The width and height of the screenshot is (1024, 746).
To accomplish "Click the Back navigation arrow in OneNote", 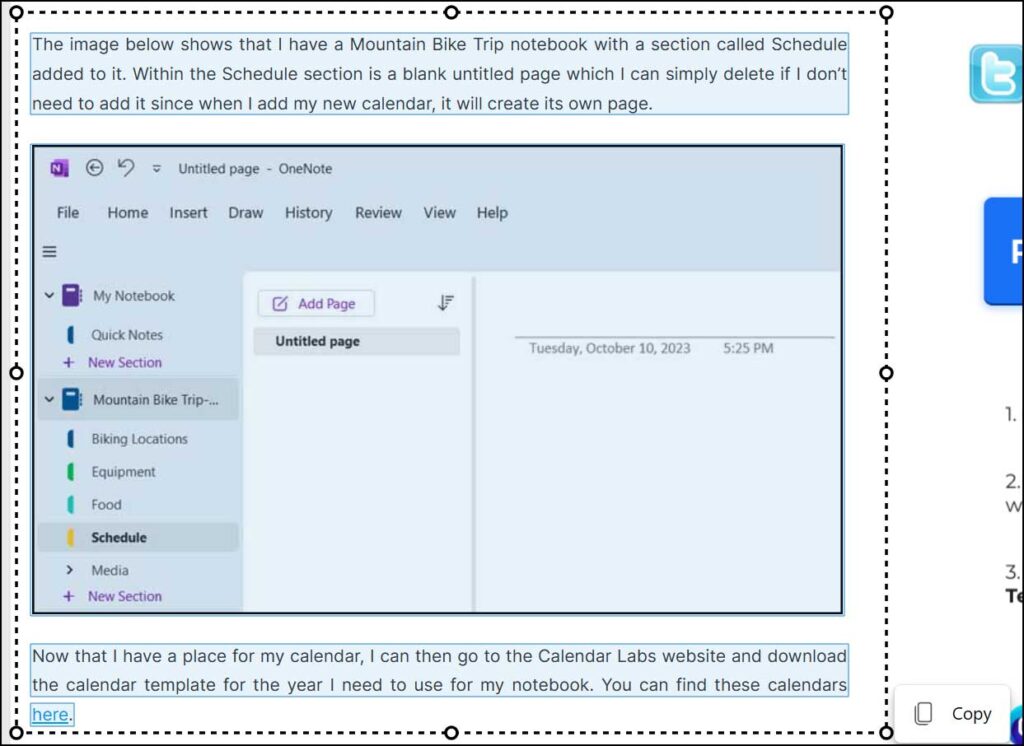I will pos(93,168).
